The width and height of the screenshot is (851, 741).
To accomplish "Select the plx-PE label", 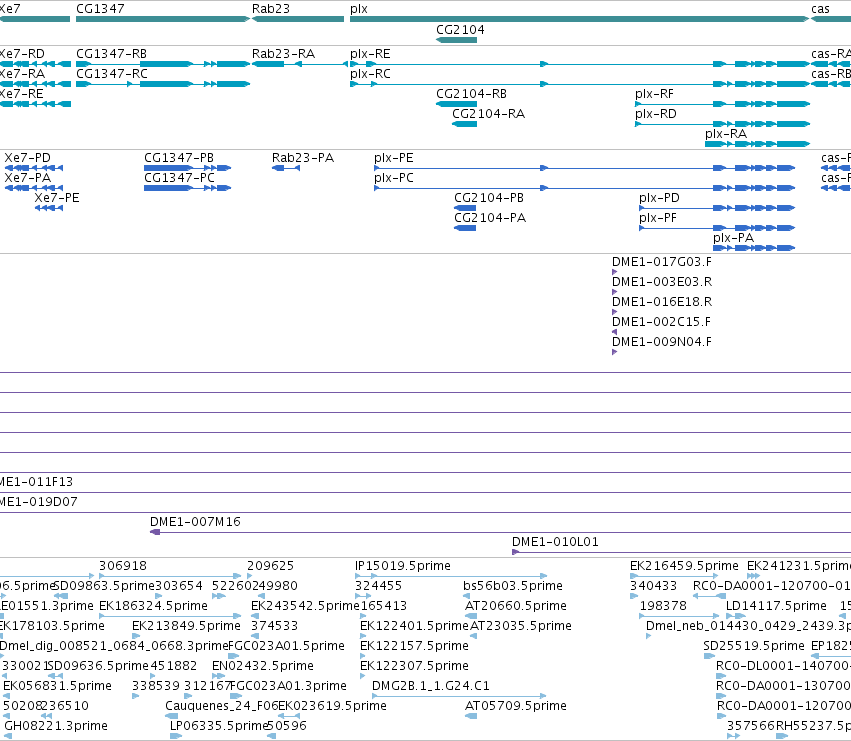I will click(x=393, y=158).
